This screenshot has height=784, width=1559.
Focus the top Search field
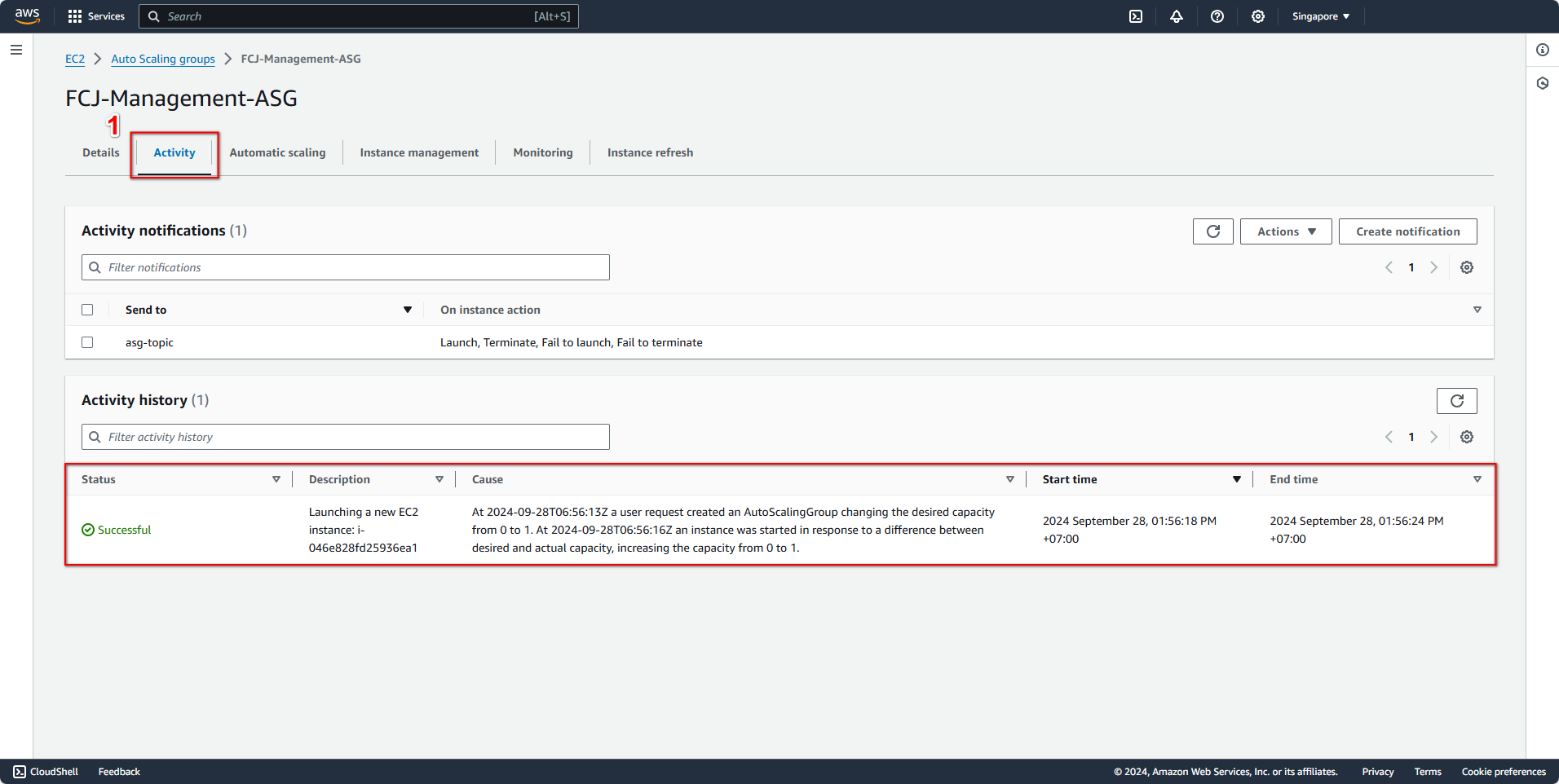point(359,16)
